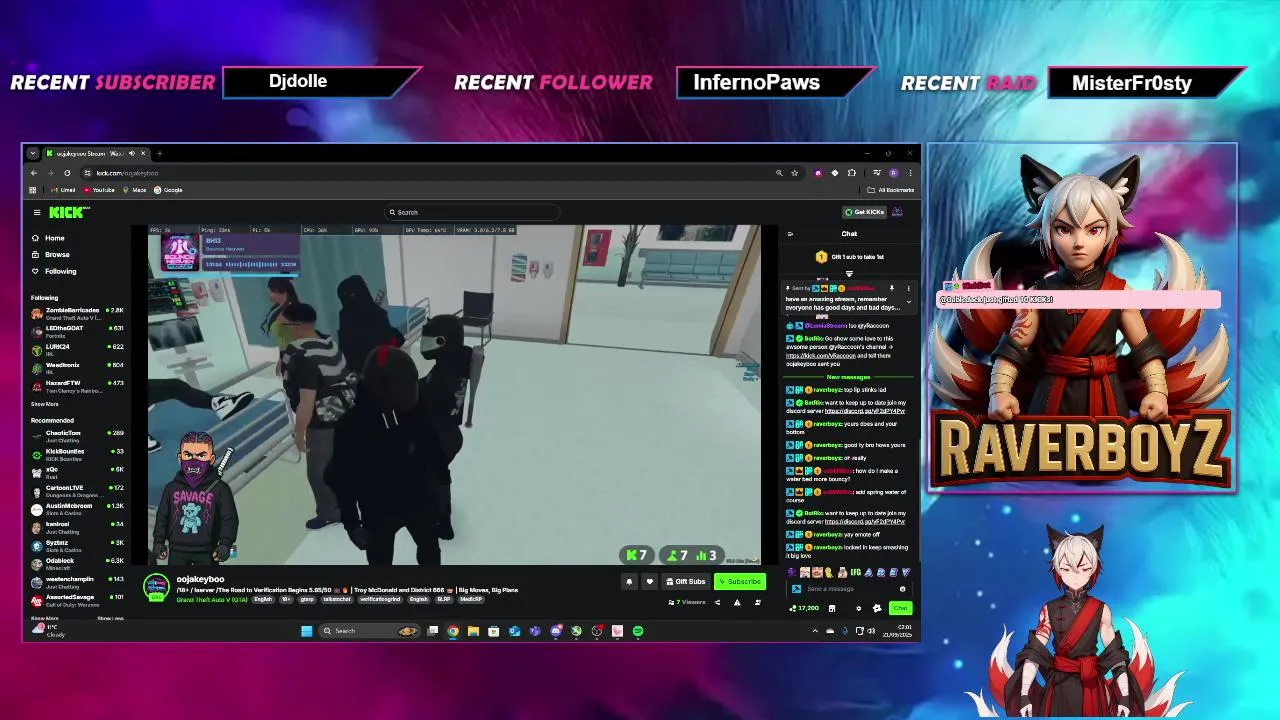Click the KICK logo in the header
Viewport: 1280px width, 720px height.
pos(69,212)
